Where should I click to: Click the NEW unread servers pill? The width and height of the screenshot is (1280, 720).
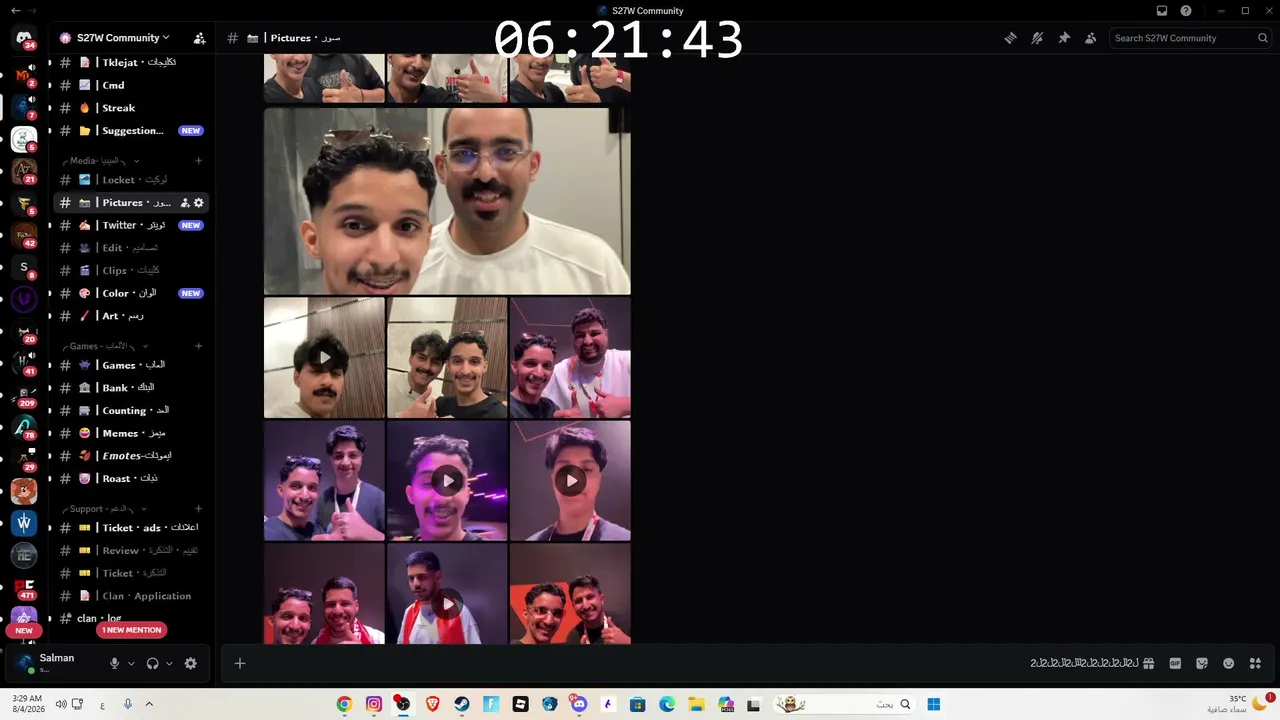coord(24,631)
